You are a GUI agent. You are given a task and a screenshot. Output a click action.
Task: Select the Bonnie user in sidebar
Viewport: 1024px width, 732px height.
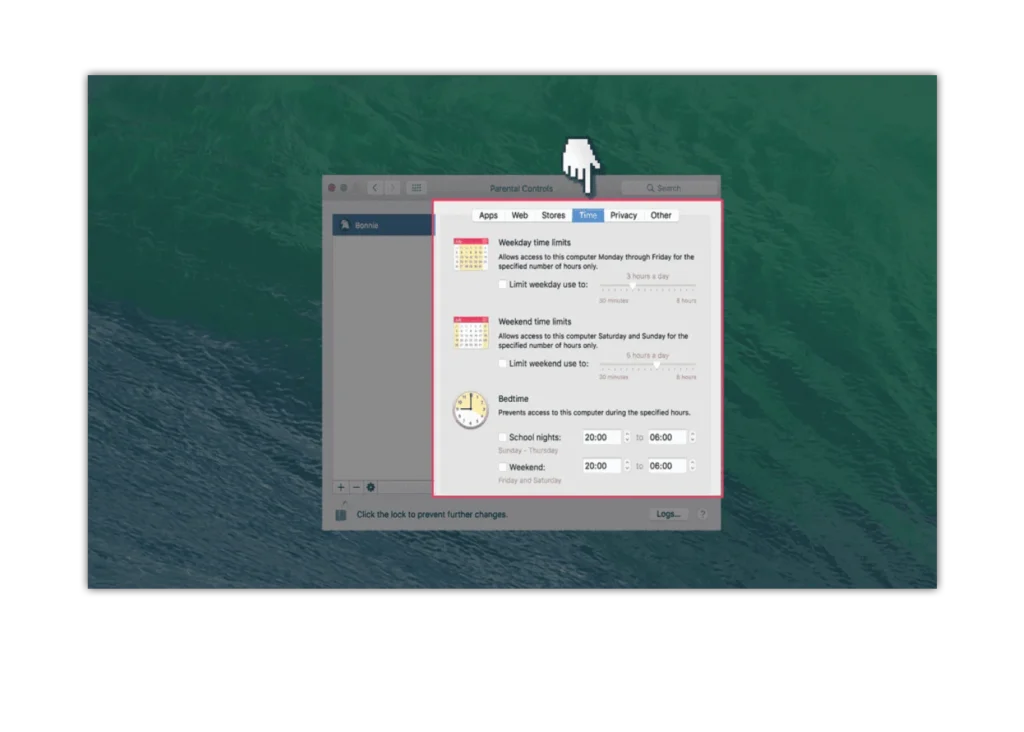(383, 225)
